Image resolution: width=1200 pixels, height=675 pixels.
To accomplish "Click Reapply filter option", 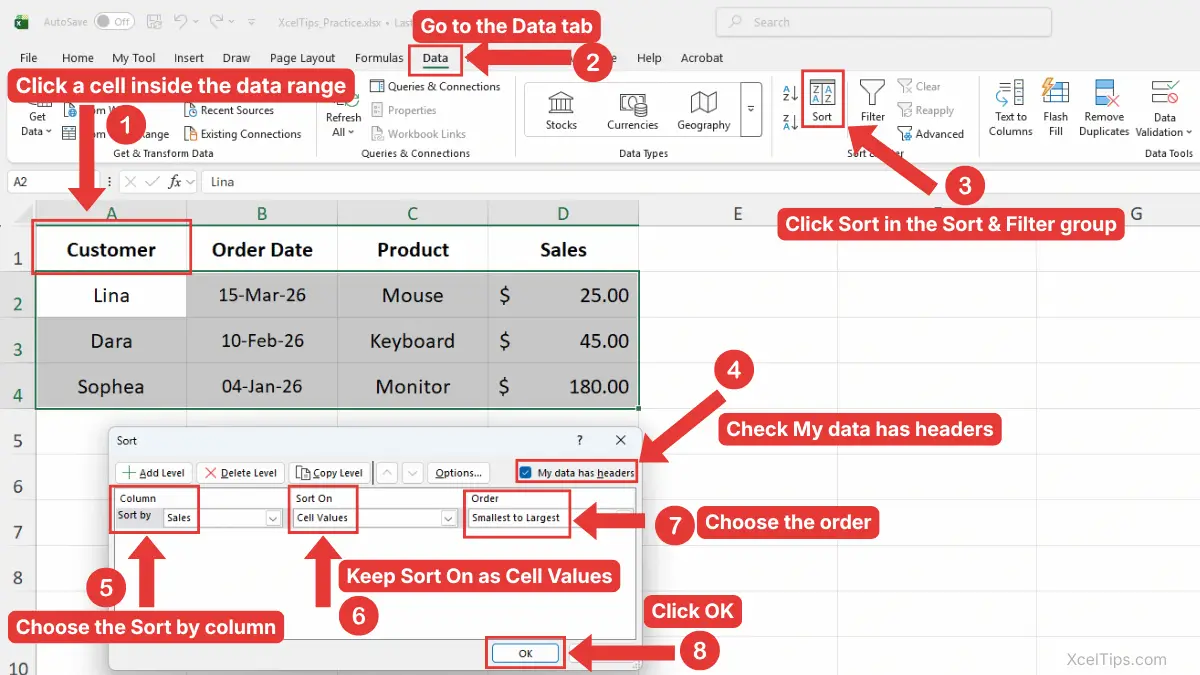I will [926, 110].
